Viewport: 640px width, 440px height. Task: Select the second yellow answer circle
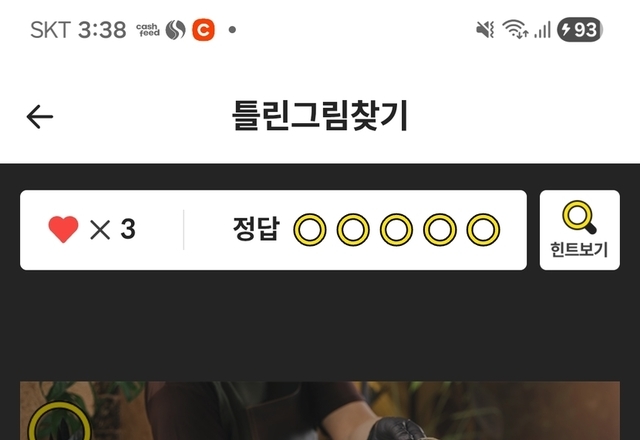click(353, 230)
